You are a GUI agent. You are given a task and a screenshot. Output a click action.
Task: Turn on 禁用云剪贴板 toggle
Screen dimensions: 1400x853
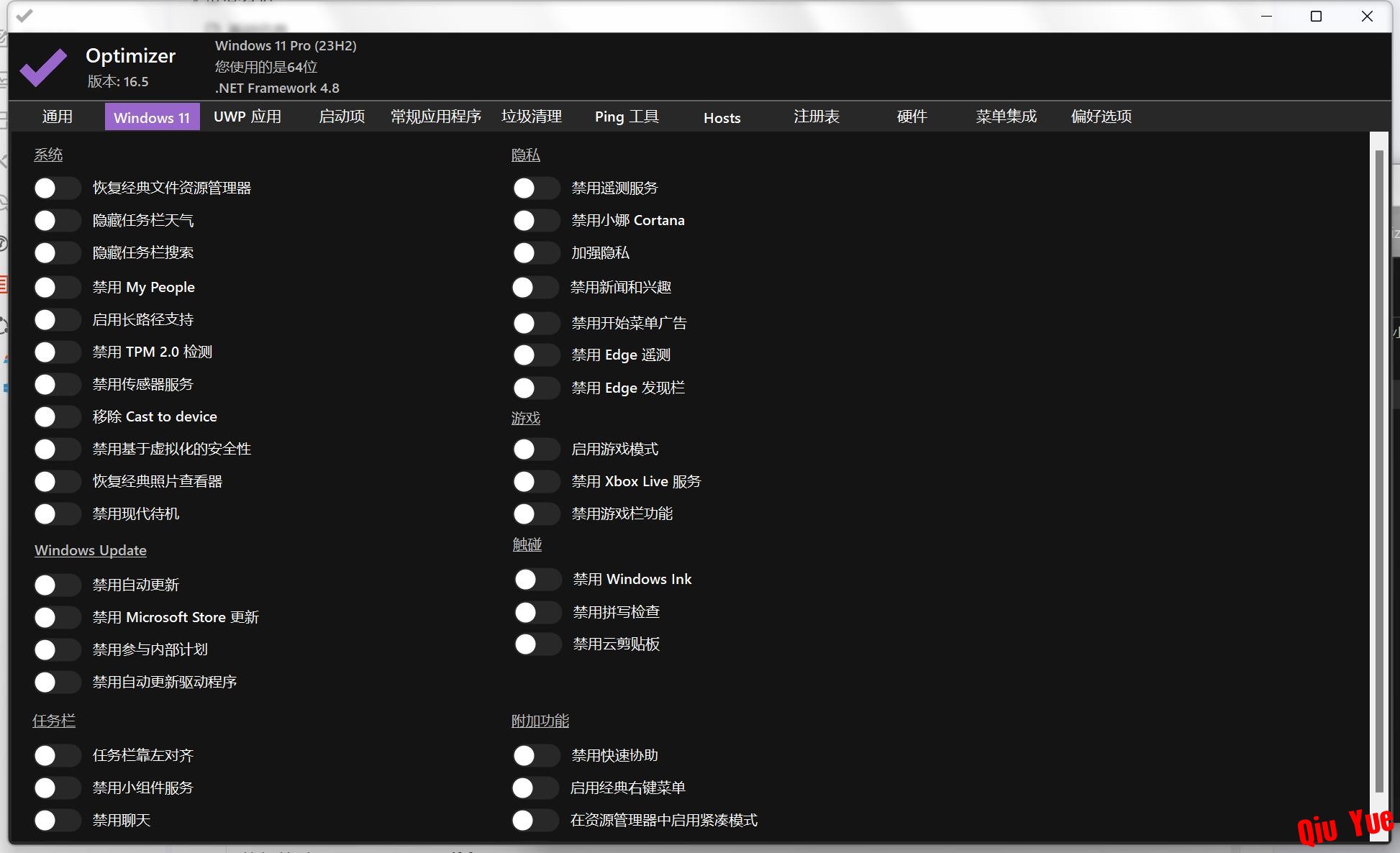537,644
